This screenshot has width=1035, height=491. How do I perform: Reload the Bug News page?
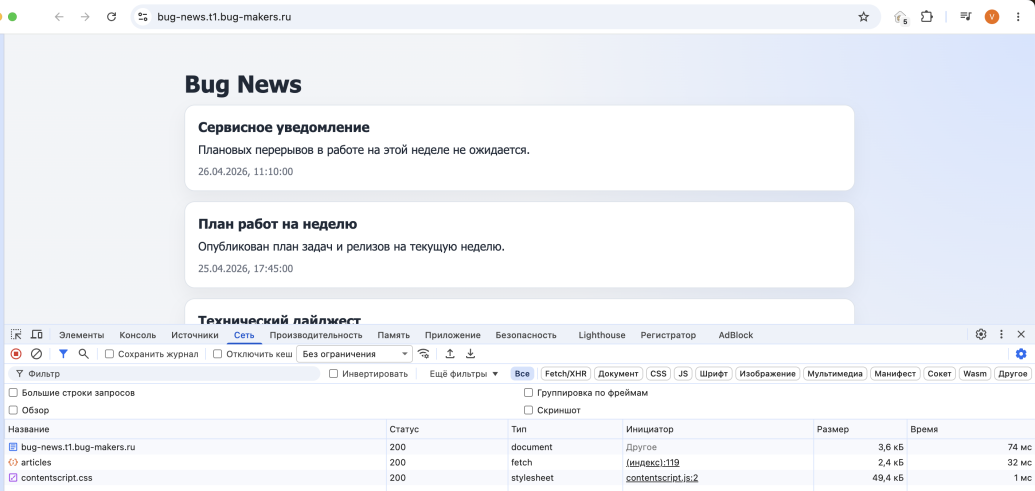[x=112, y=17]
